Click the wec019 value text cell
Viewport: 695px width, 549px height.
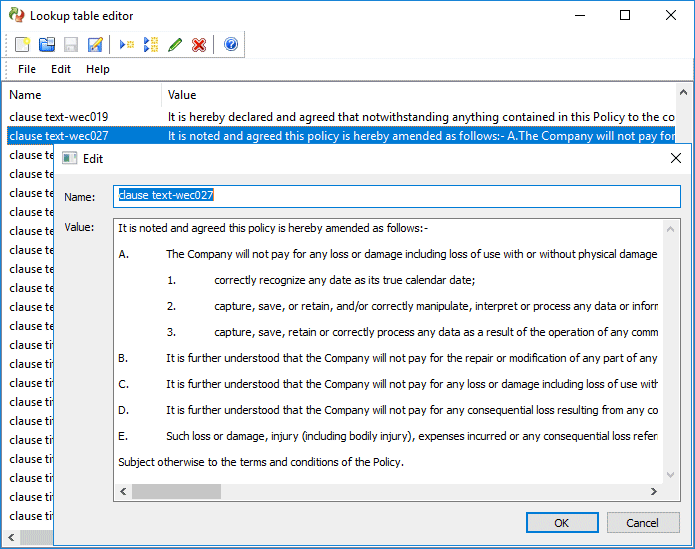coord(421,117)
